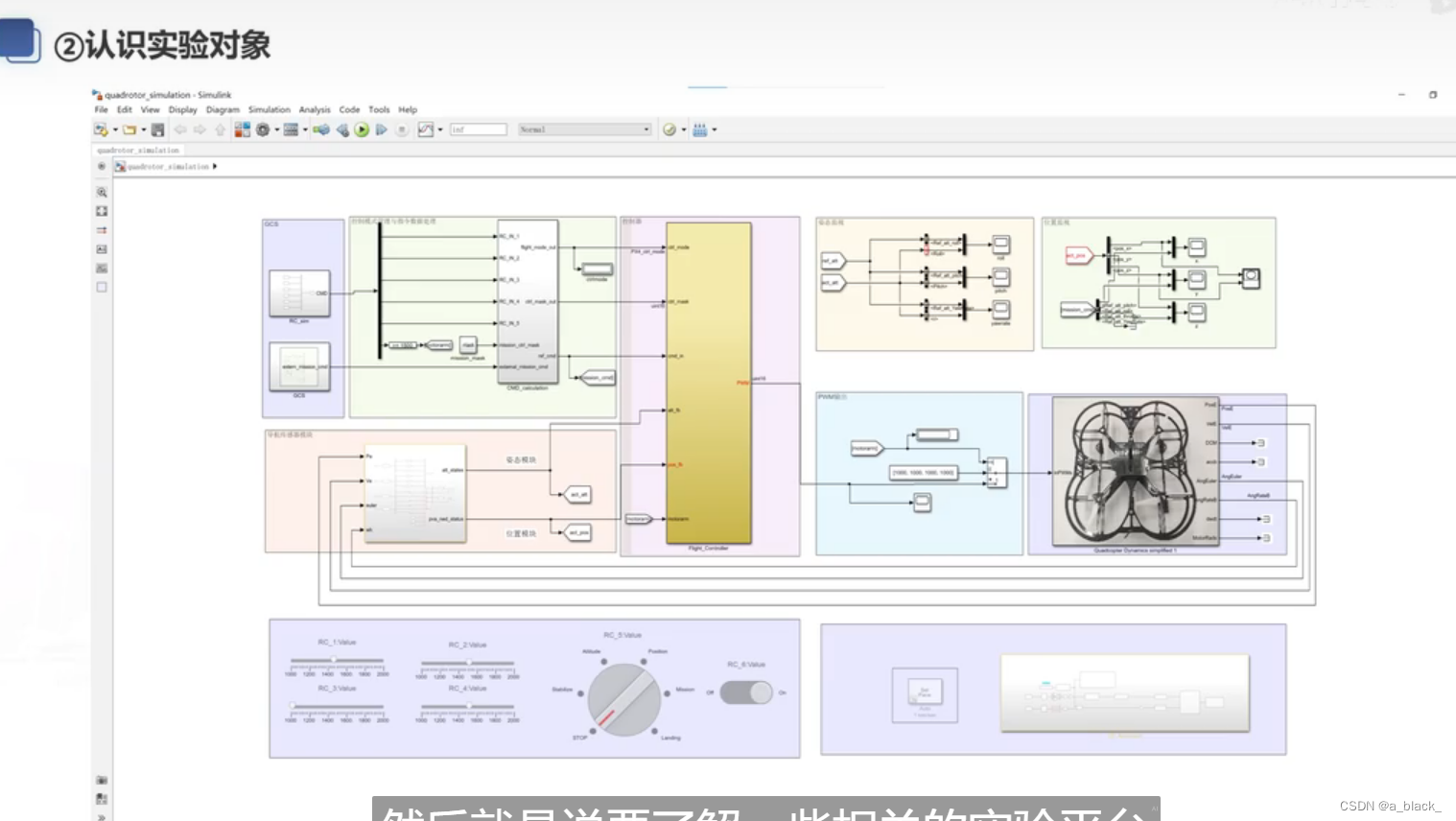
Task: Click the Update Diagram arrows icon
Action: coord(321,129)
